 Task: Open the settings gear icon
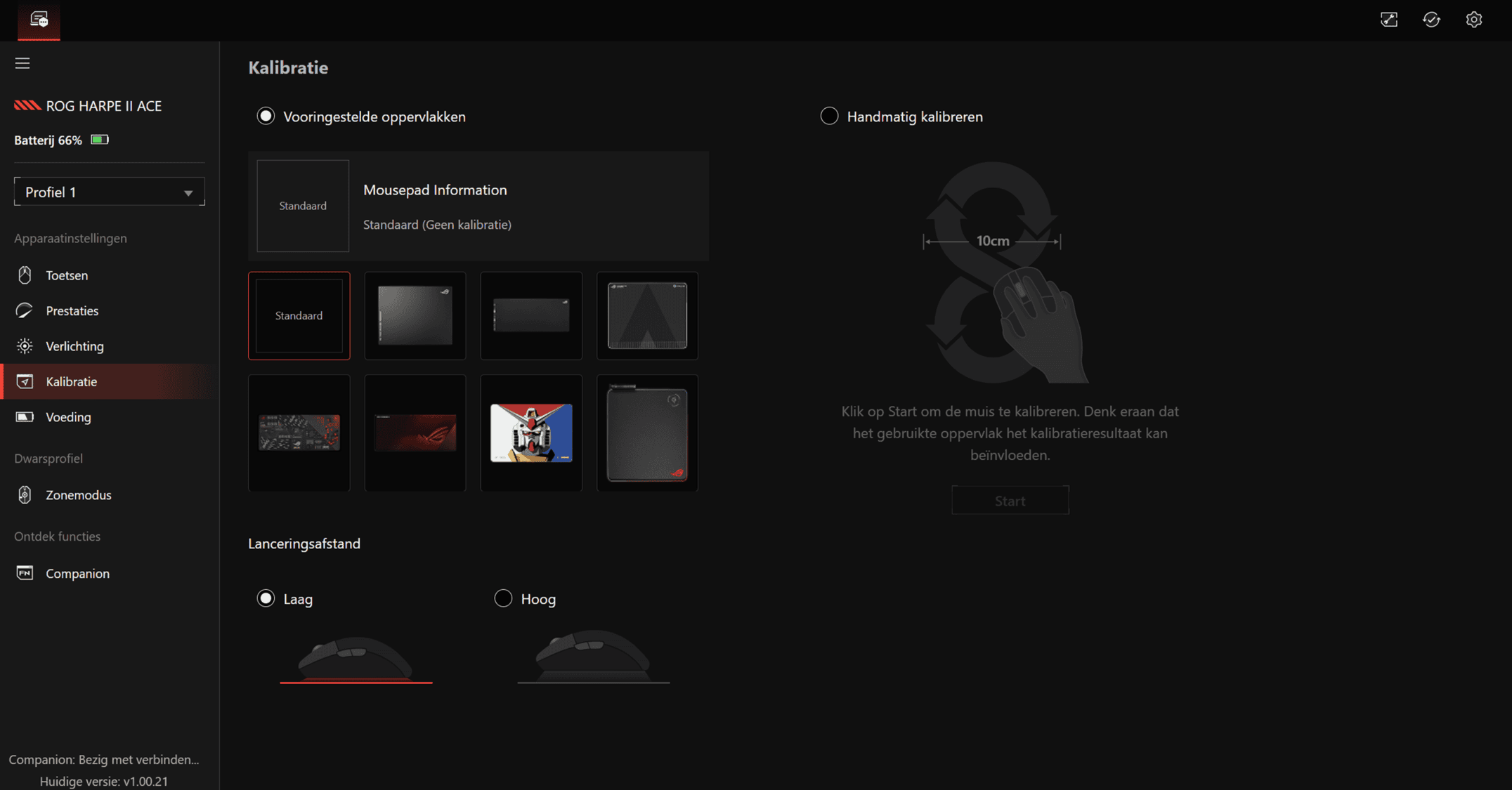pos(1474,20)
